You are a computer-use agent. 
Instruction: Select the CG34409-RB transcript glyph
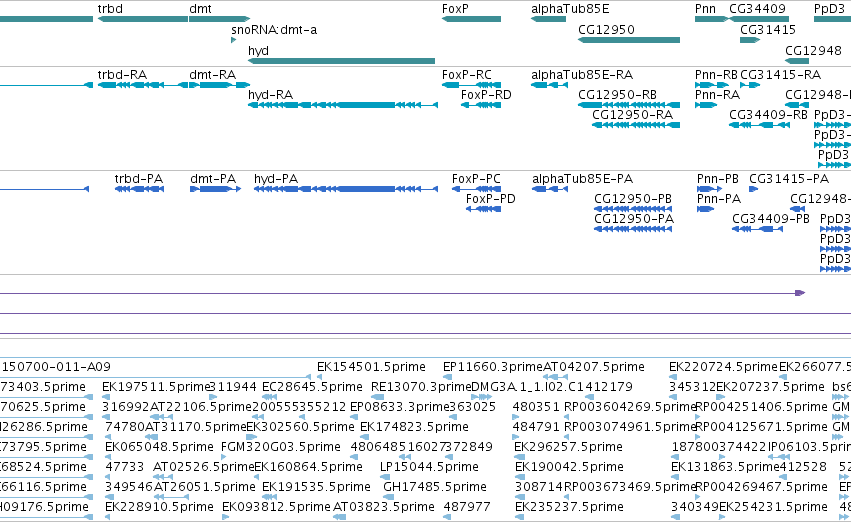point(759,125)
